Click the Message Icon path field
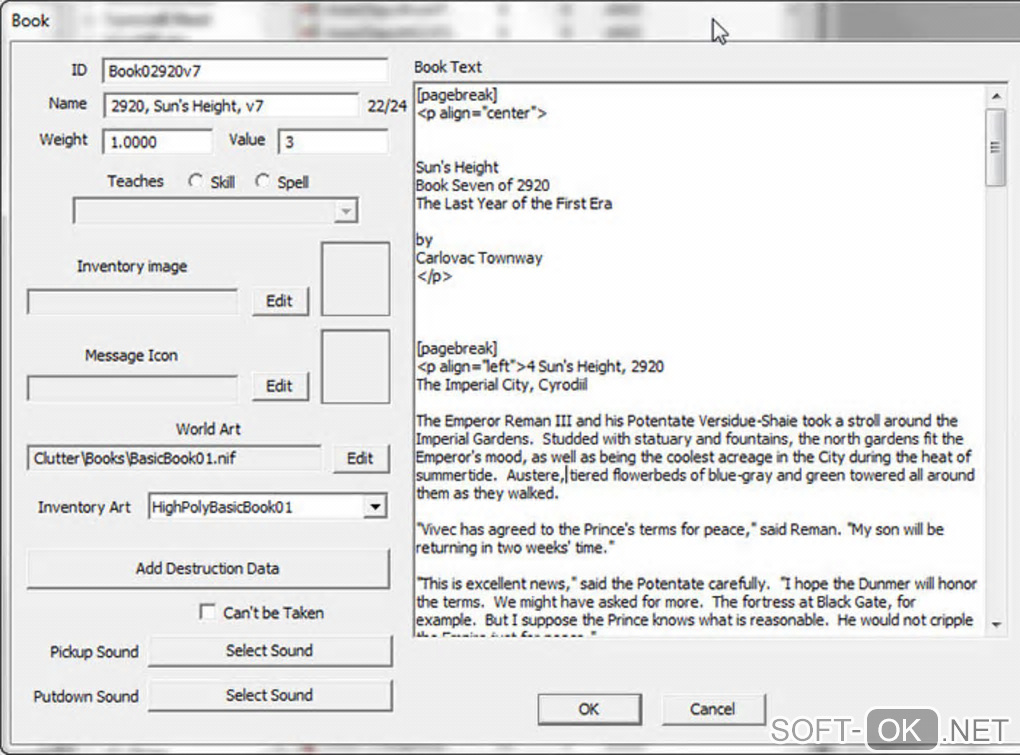The height and width of the screenshot is (755, 1020). (x=132, y=388)
